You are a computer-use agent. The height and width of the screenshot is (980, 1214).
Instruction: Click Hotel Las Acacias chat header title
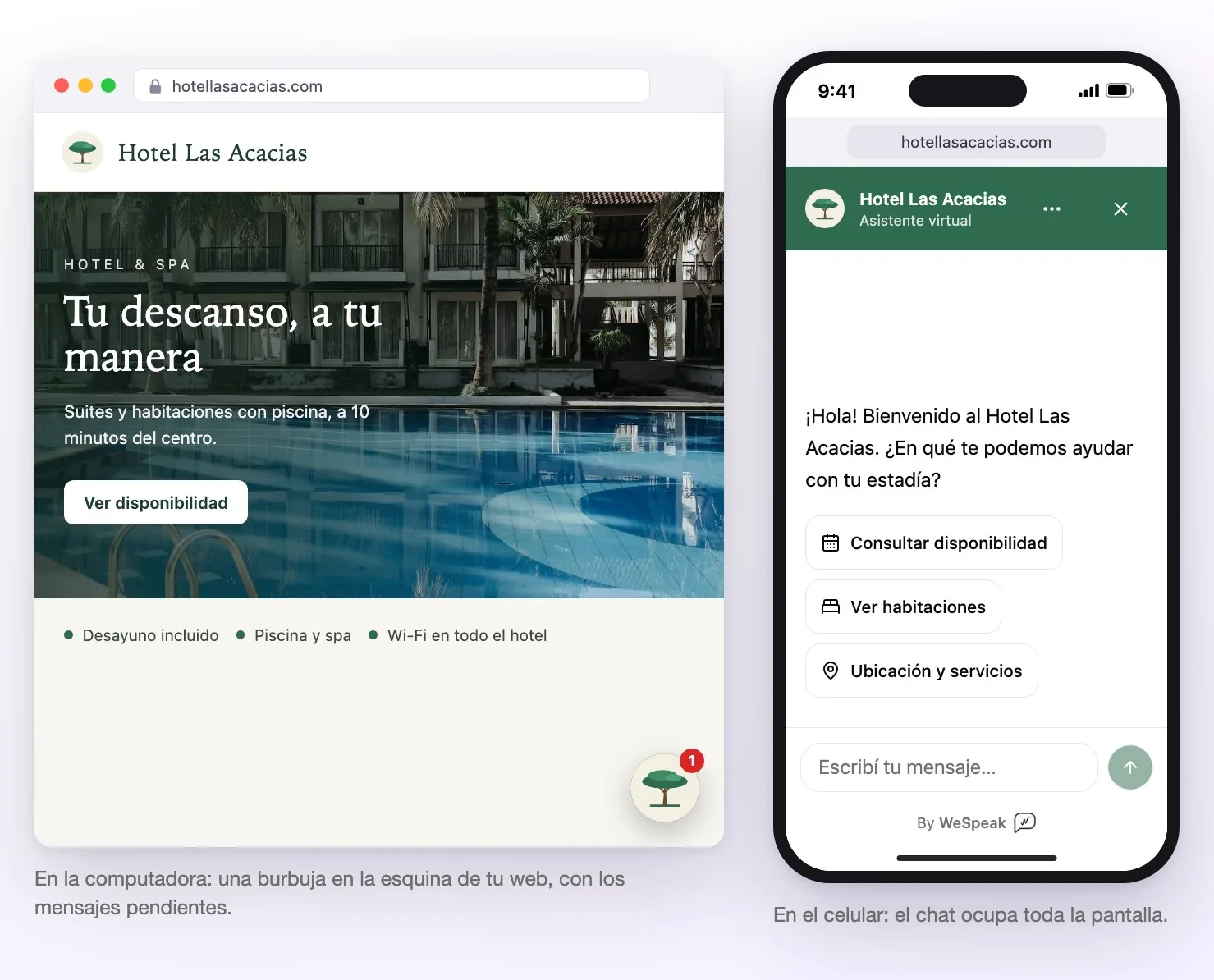(932, 199)
